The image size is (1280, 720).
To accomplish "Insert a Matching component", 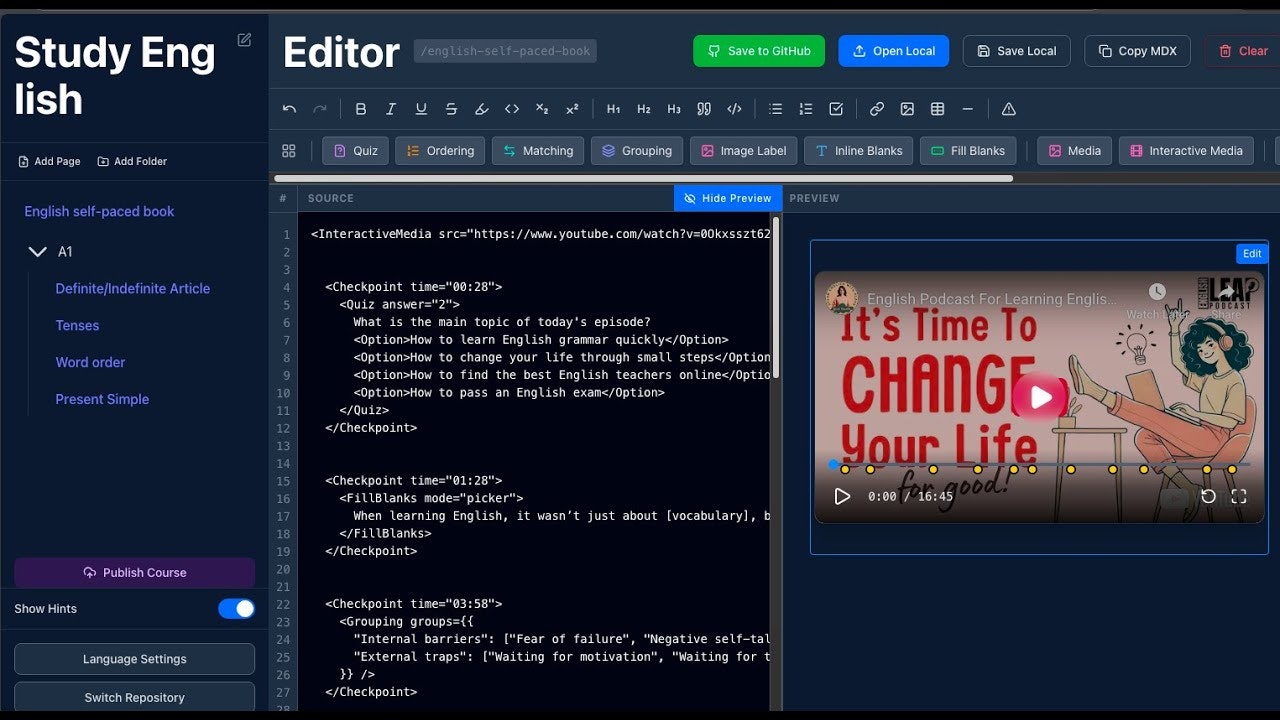I will (538, 151).
